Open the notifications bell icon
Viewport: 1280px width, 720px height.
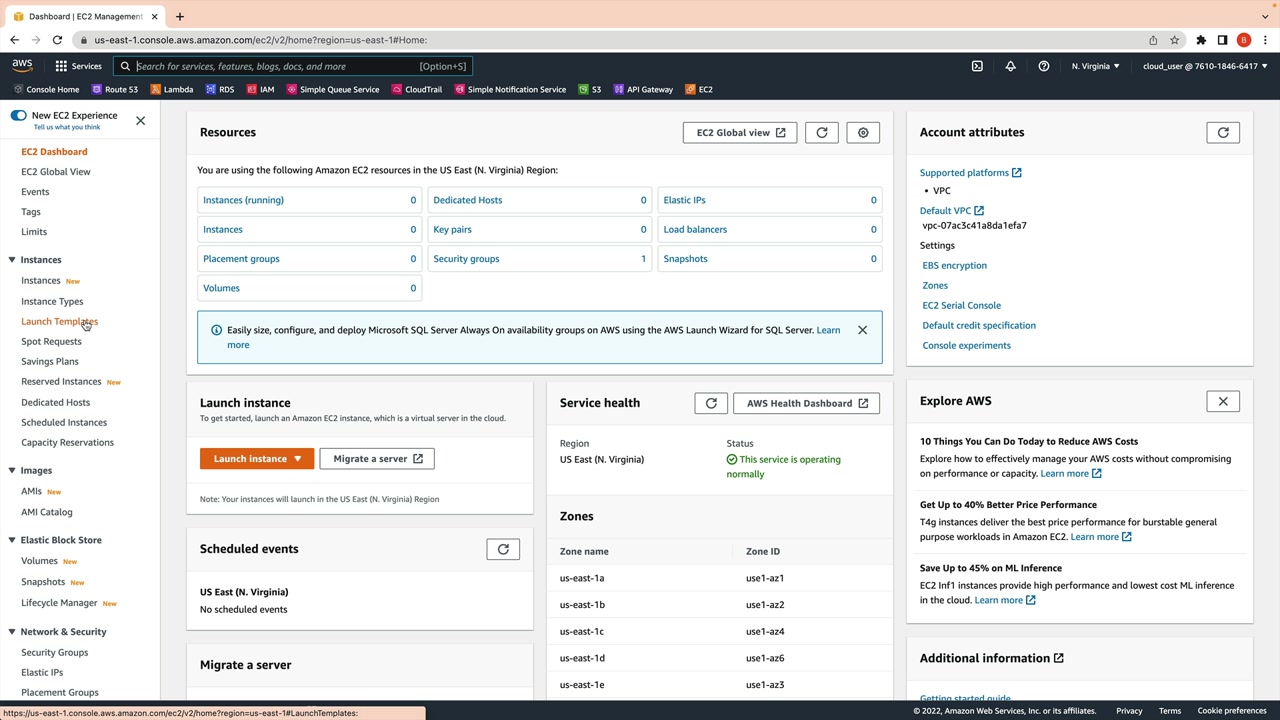point(1010,66)
